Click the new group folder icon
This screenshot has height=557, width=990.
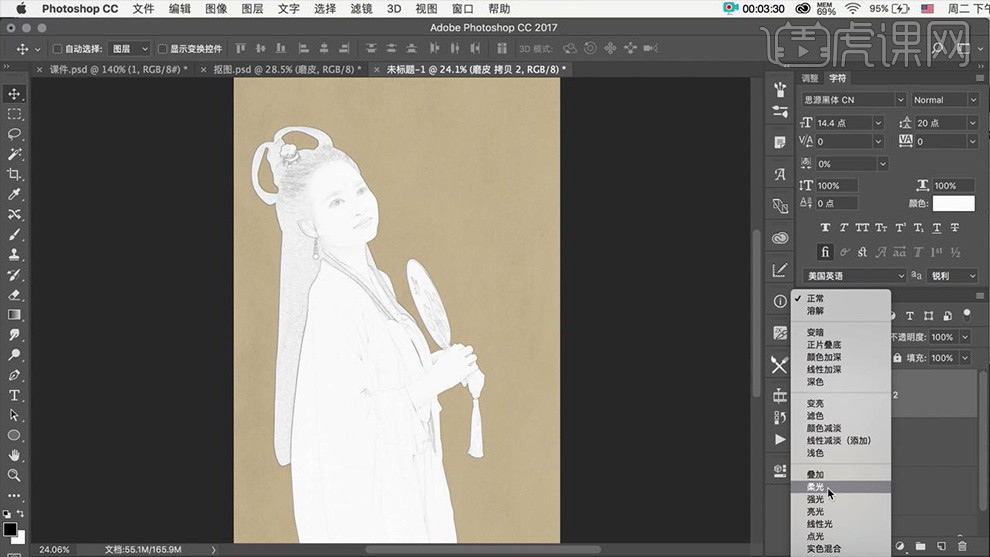point(921,546)
